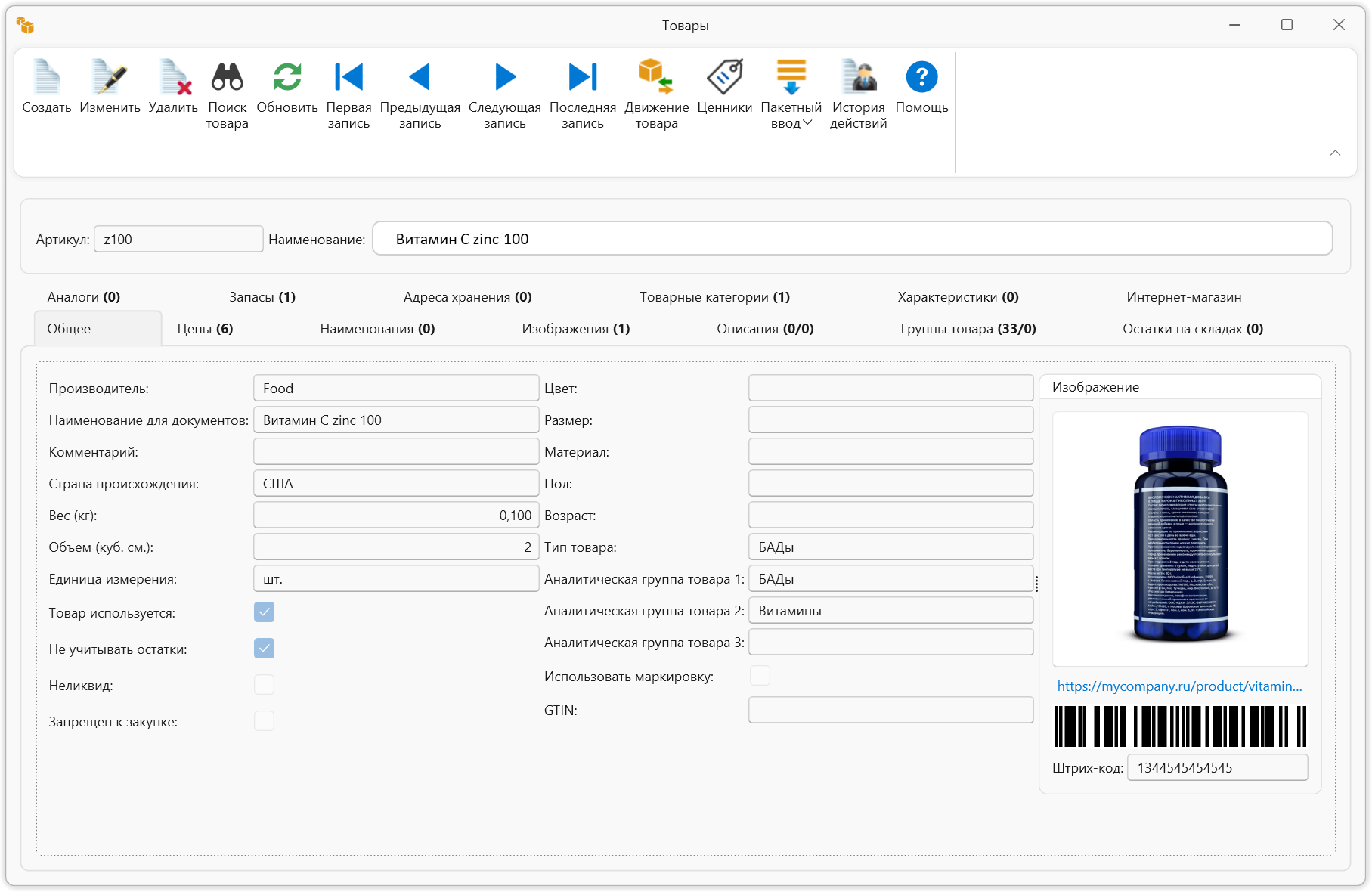Click the Создать (Create) document icon
Viewport: 1372px width, 892px height.
(46, 78)
